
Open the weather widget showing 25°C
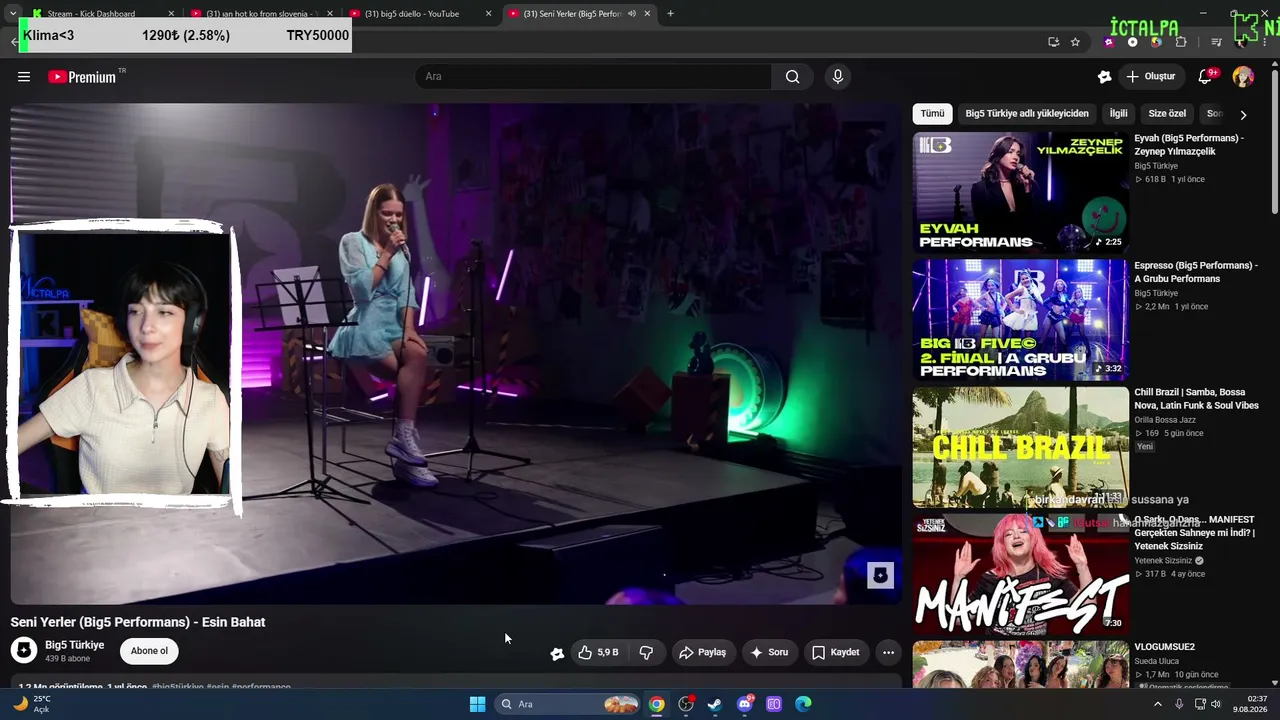(30, 704)
